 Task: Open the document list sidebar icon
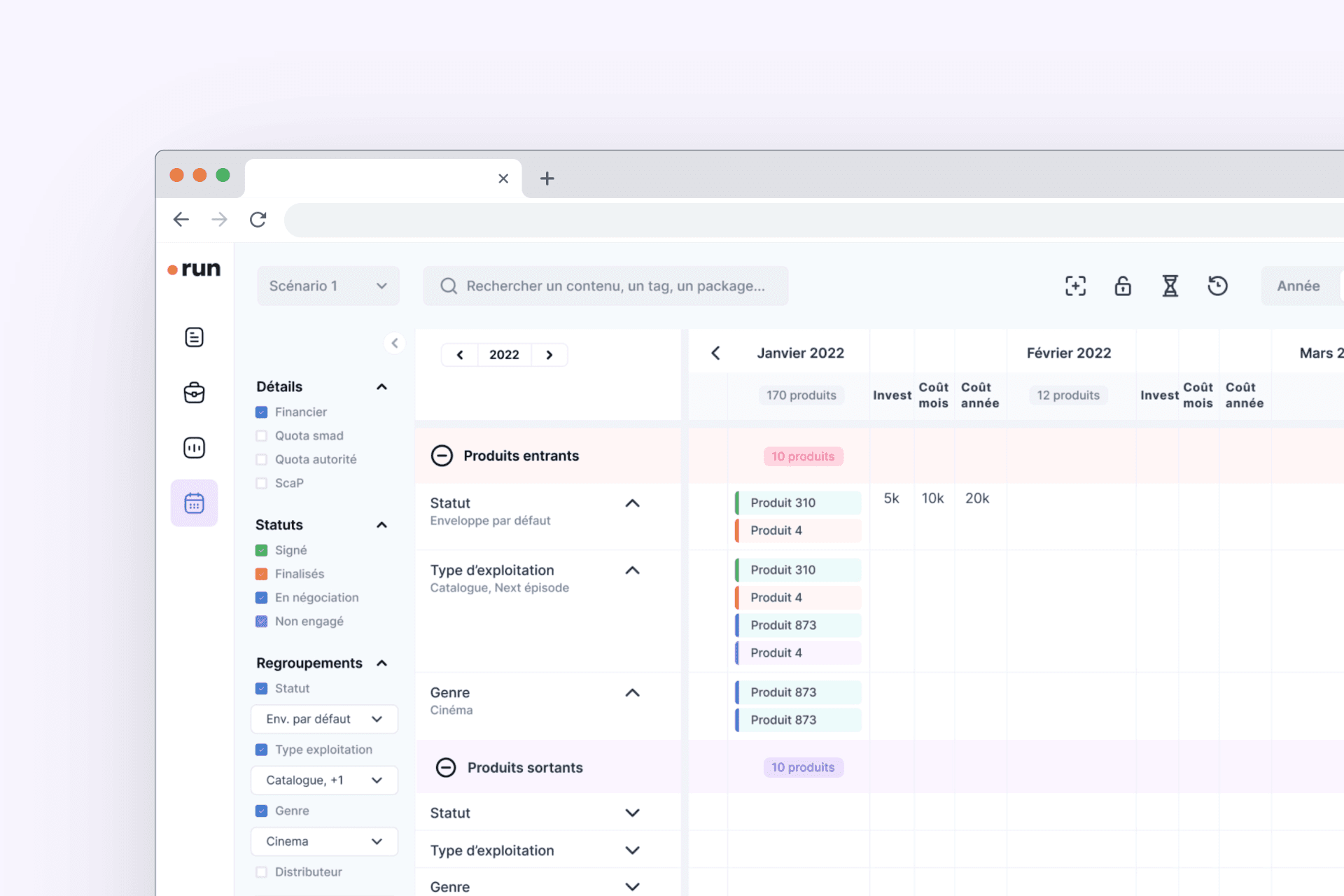[x=194, y=337]
